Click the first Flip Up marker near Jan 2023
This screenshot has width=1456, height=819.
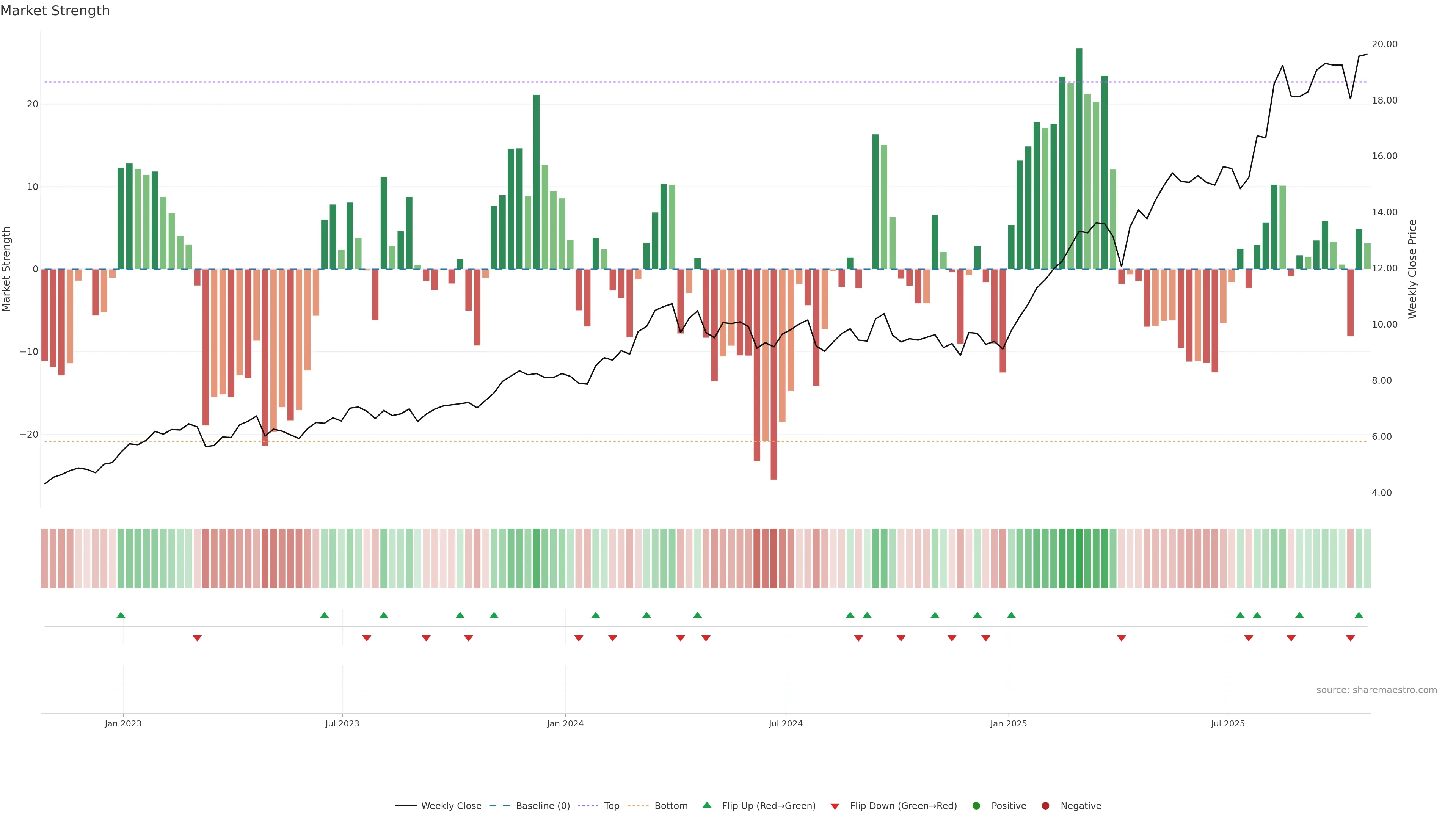pos(121,615)
